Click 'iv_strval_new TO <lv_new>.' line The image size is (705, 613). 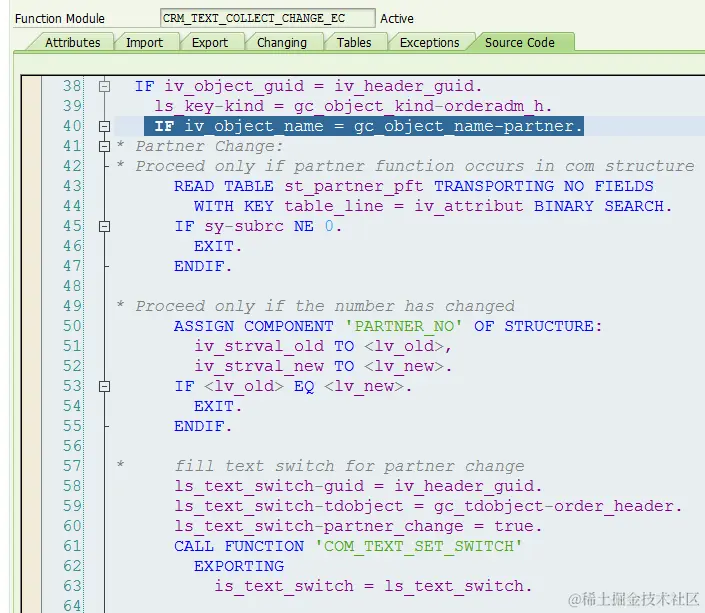pos(322,366)
